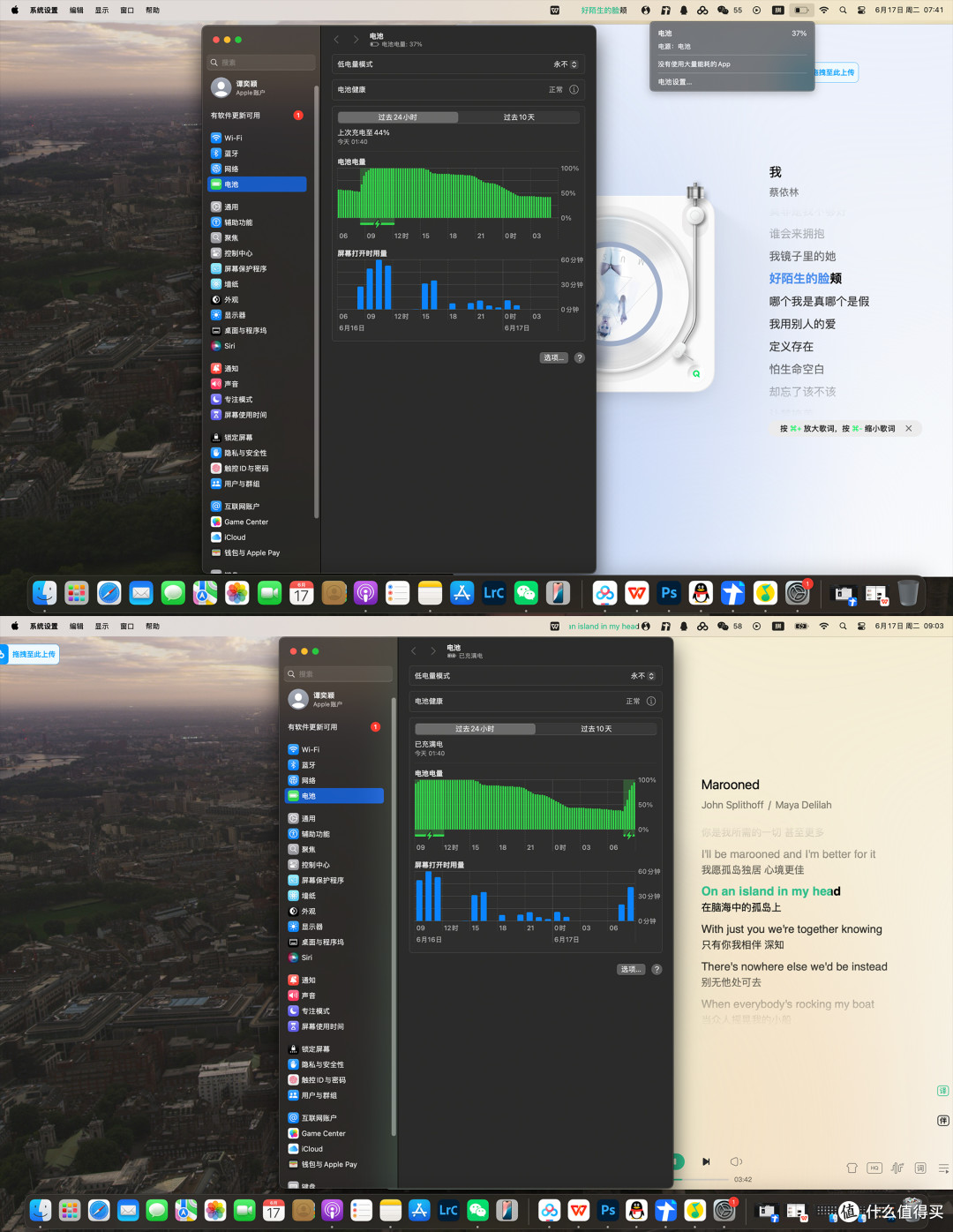Toggle HQ sound quality in the music player
953x1232 pixels.
pos(874,1168)
